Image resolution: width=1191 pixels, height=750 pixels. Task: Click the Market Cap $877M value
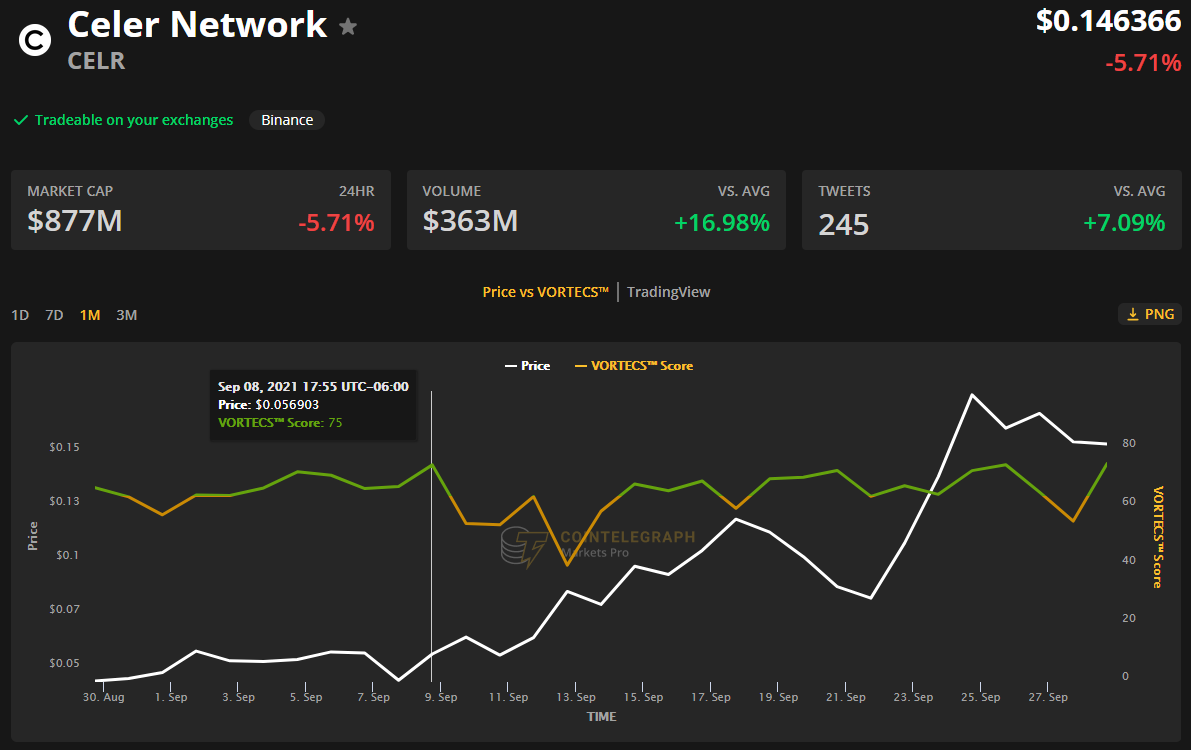pos(74,221)
